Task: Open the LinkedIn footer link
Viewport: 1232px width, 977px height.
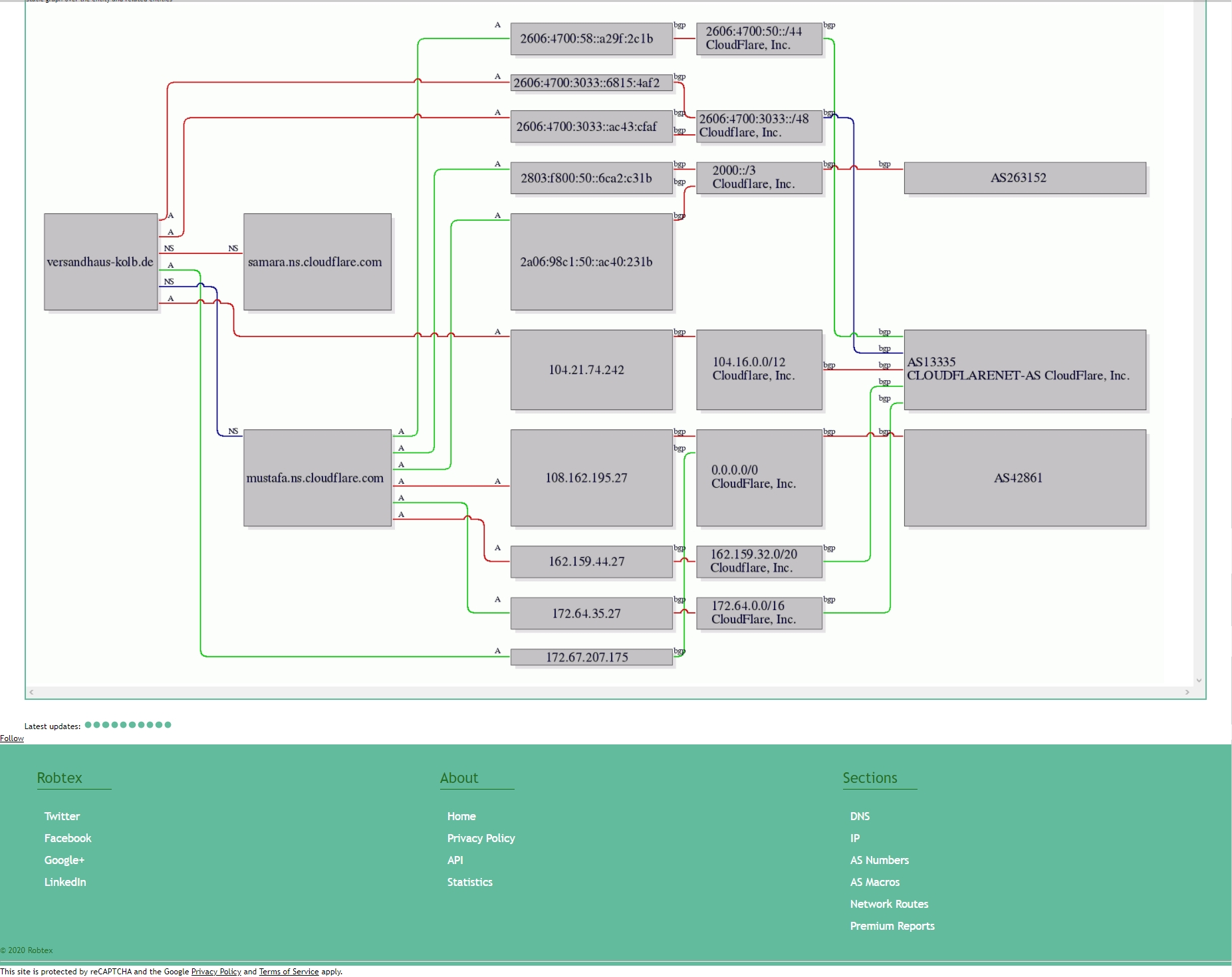Action: pos(65,882)
